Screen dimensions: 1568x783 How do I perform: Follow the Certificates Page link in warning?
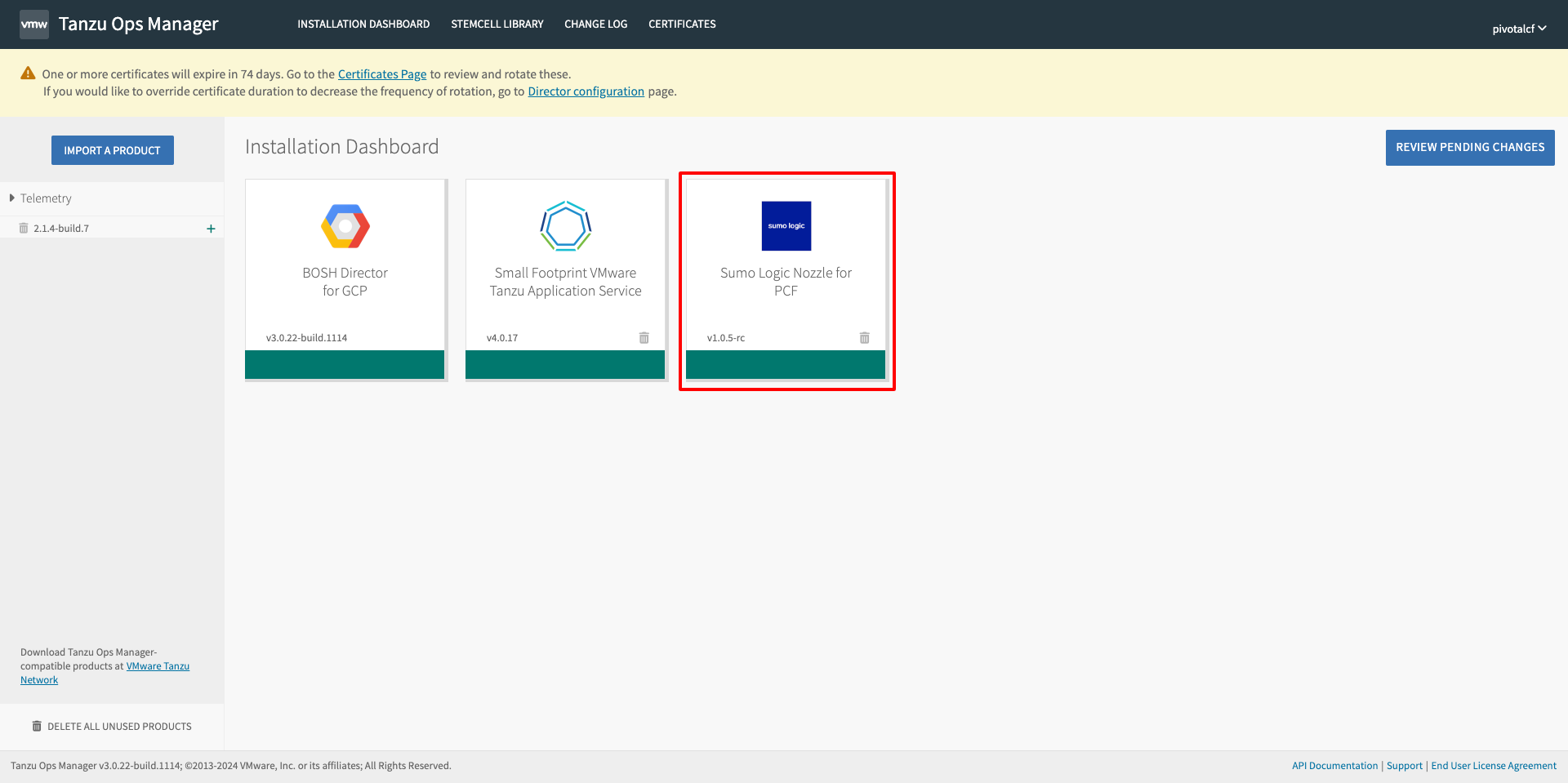[382, 74]
